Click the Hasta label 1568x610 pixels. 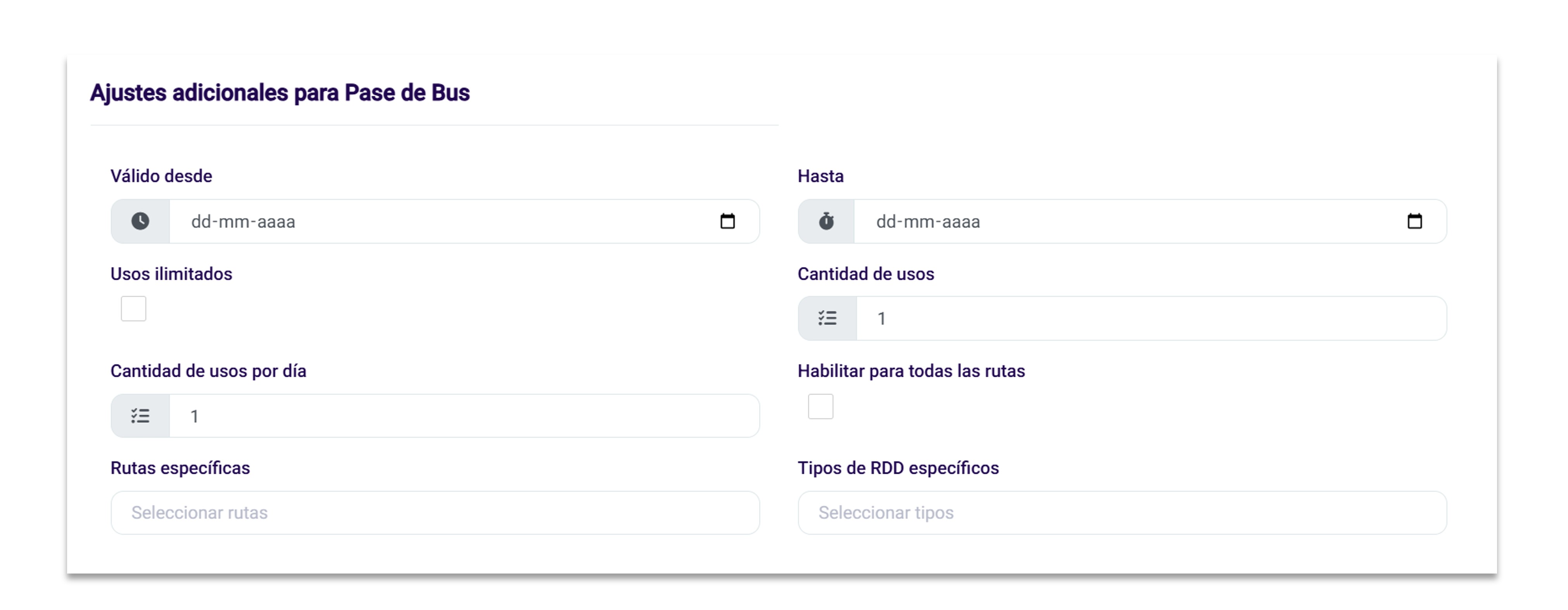[x=820, y=176]
